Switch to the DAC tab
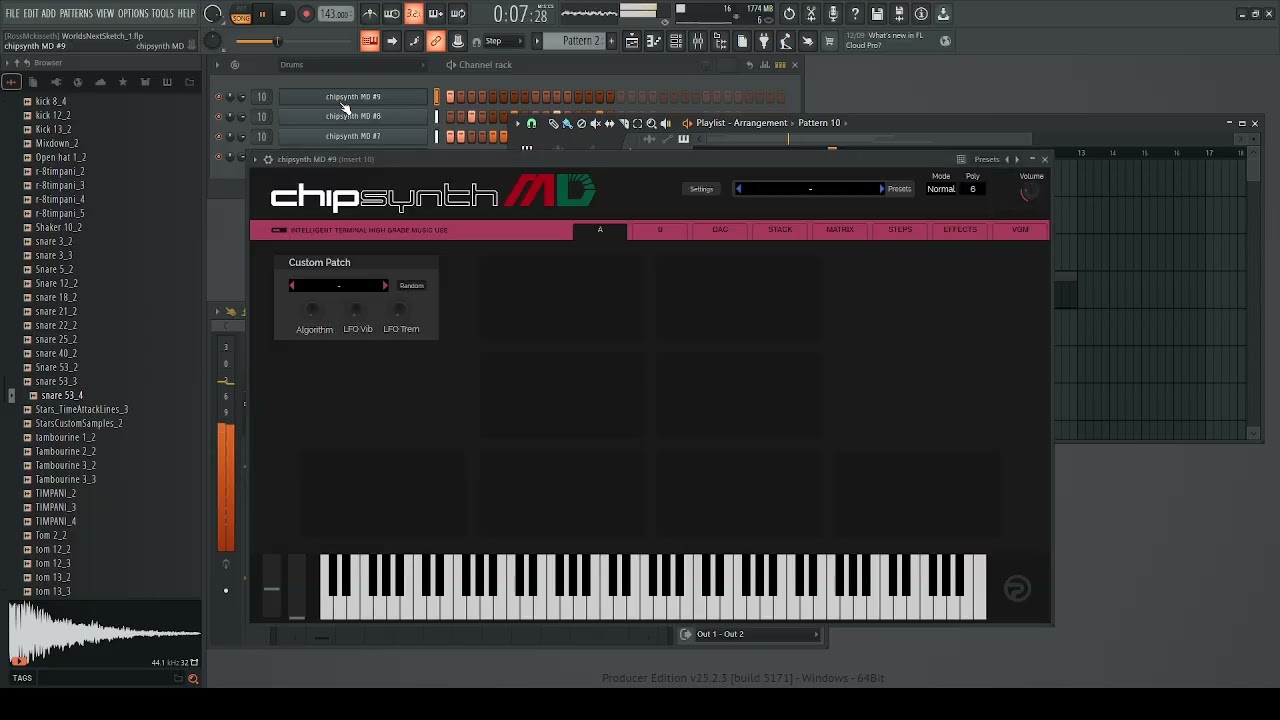 tap(720, 230)
